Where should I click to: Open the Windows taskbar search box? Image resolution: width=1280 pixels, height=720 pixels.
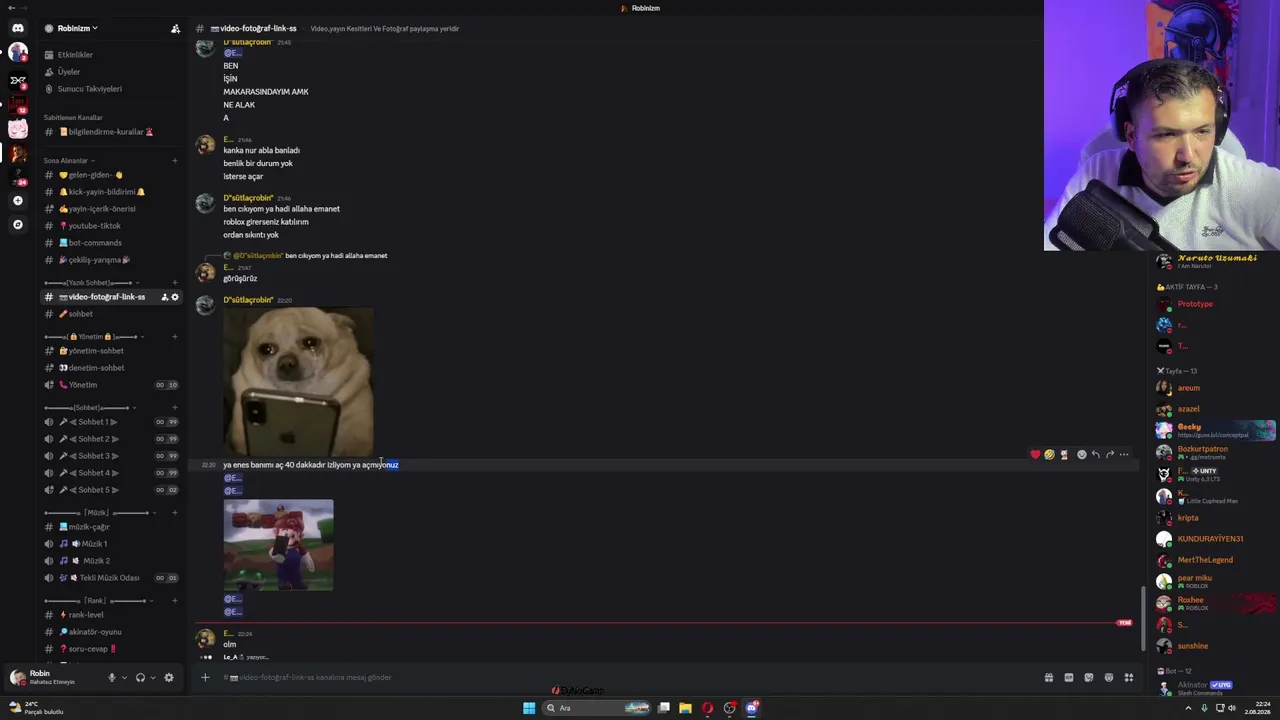point(597,708)
